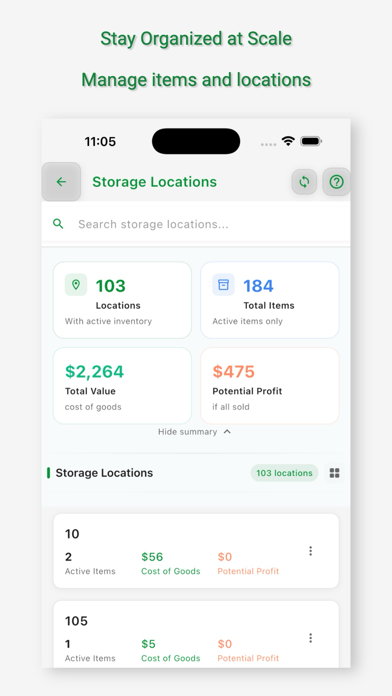Click the sync refresh icon
Viewport: 392px width, 696px height.
304,182
